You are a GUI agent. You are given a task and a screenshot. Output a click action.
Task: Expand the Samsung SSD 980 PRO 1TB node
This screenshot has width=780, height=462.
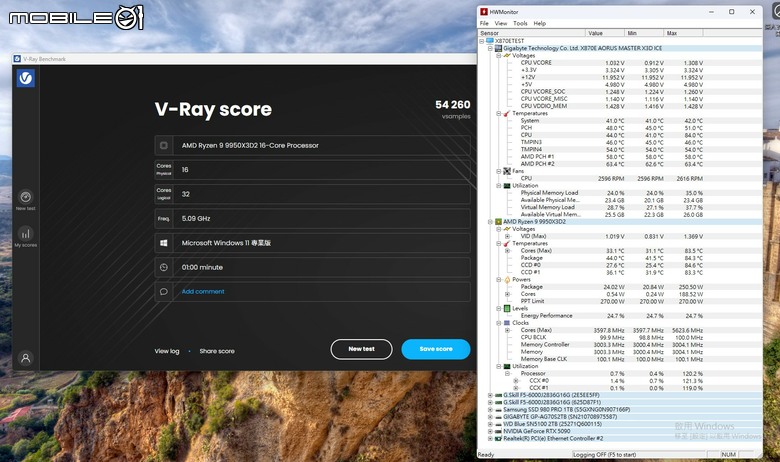point(490,410)
